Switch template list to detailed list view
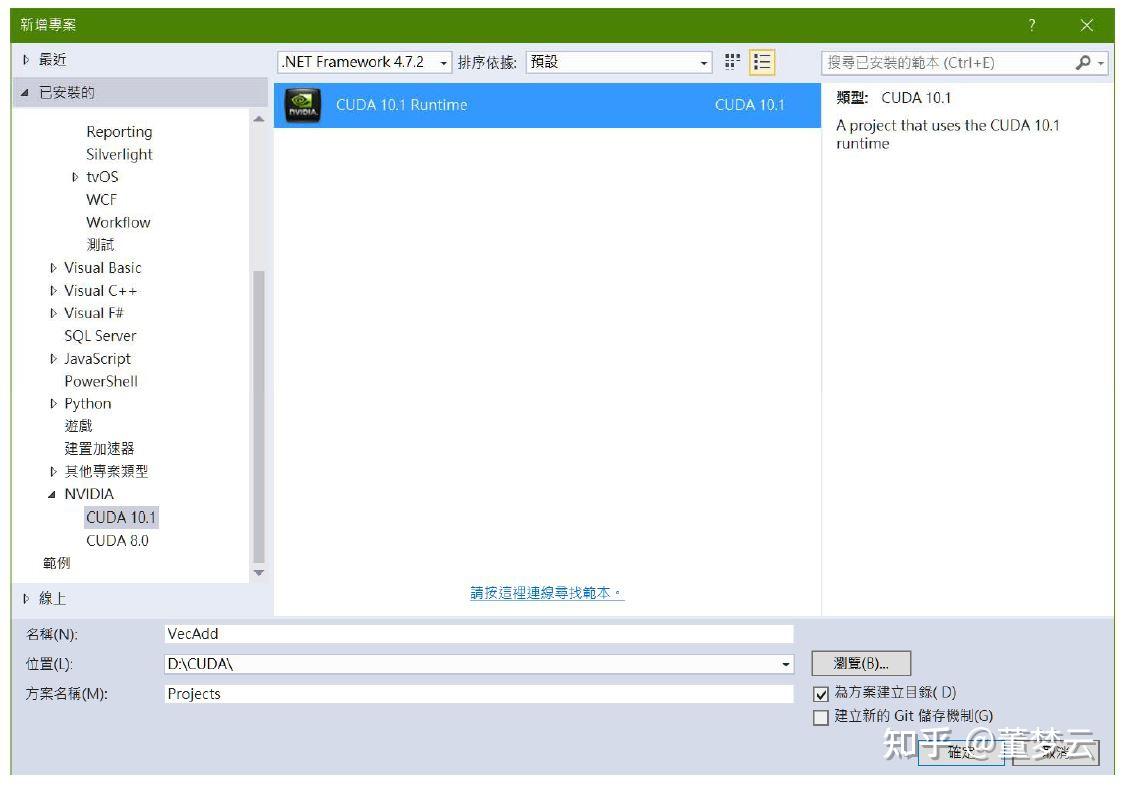 click(x=760, y=62)
